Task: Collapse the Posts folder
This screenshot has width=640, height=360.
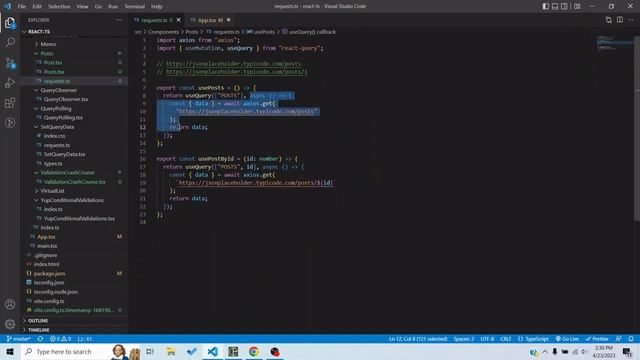Action: (x=47, y=53)
